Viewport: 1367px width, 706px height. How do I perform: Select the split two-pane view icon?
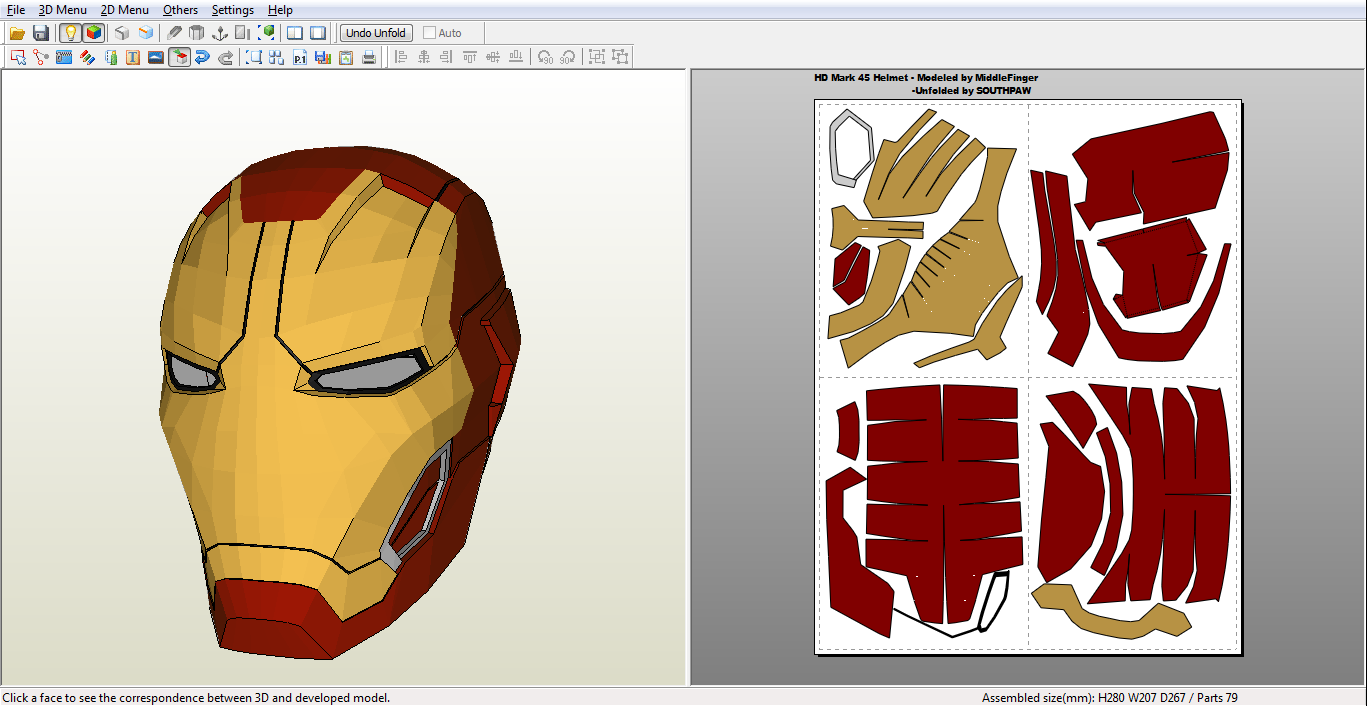click(295, 33)
